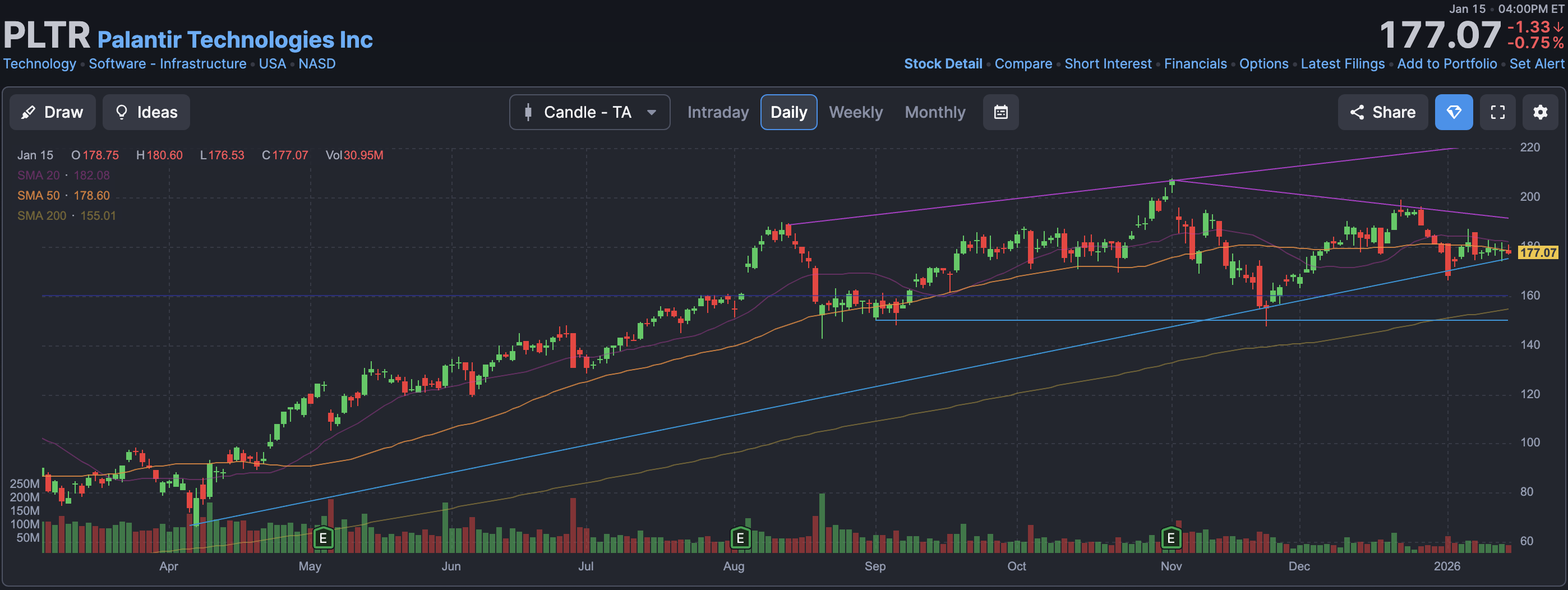This screenshot has width=1568, height=590.
Task: Open the USA country link
Action: 272,63
